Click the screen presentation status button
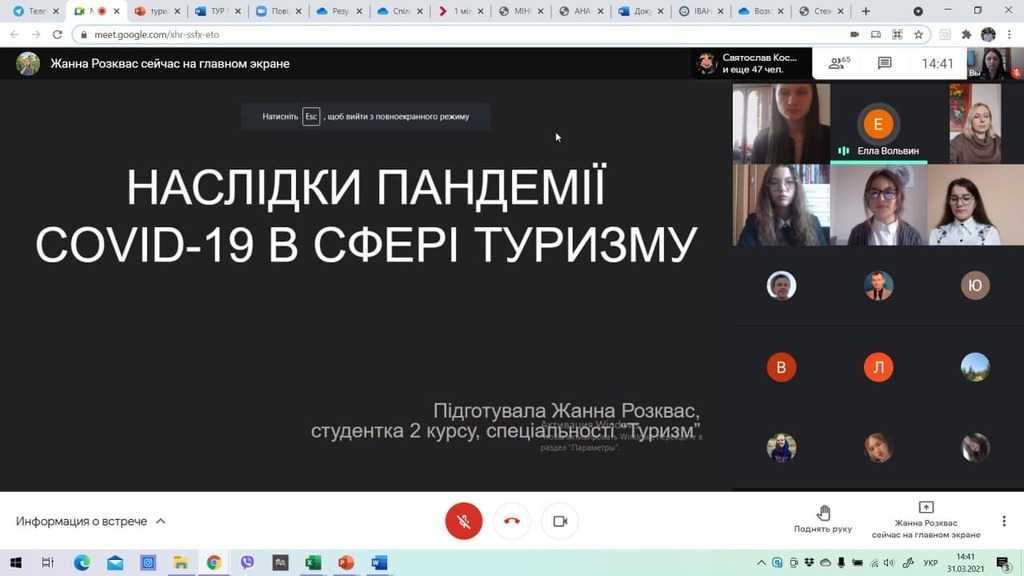This screenshot has height=576, width=1024. (x=926, y=520)
